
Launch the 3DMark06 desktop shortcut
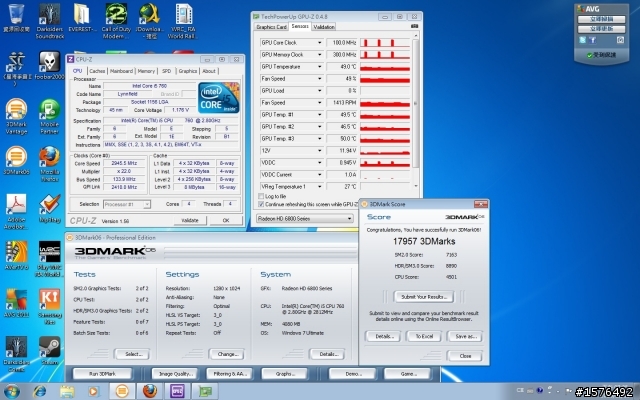click(16, 161)
